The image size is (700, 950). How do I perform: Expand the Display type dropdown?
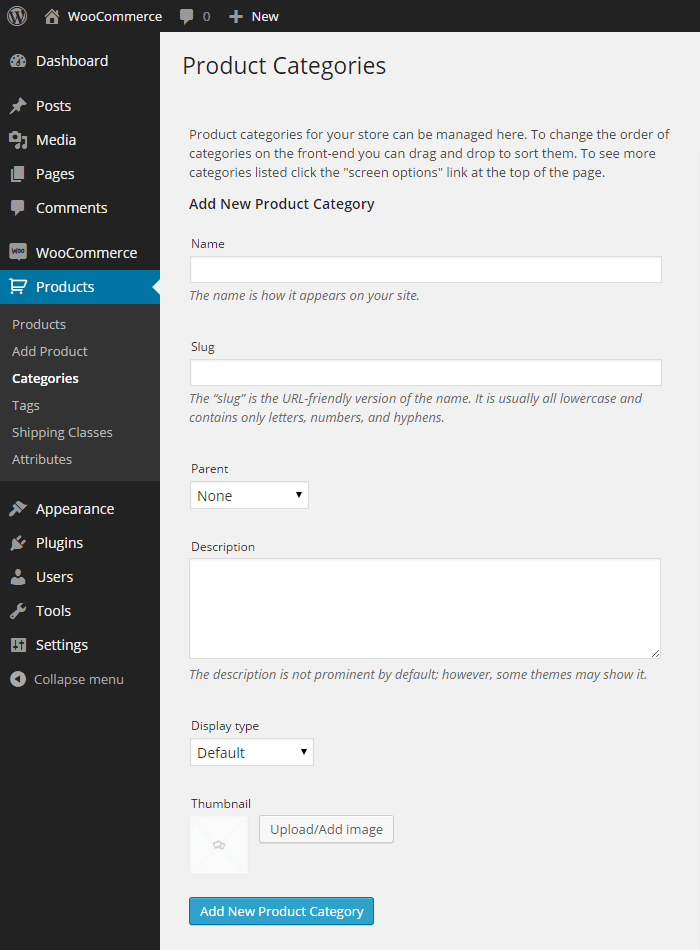pyautogui.click(x=252, y=752)
